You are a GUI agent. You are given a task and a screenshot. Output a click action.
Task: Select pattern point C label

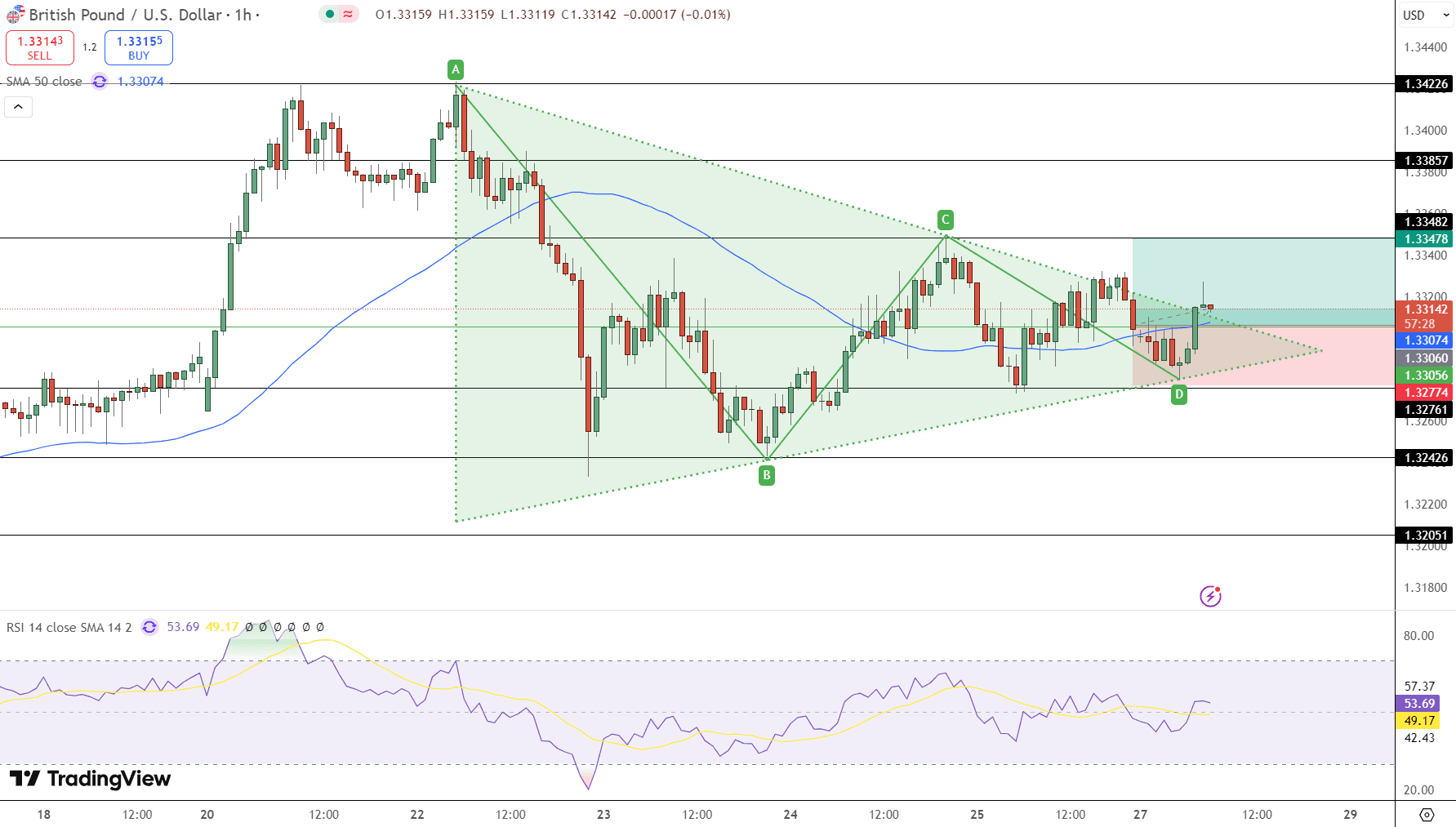pyautogui.click(x=945, y=220)
